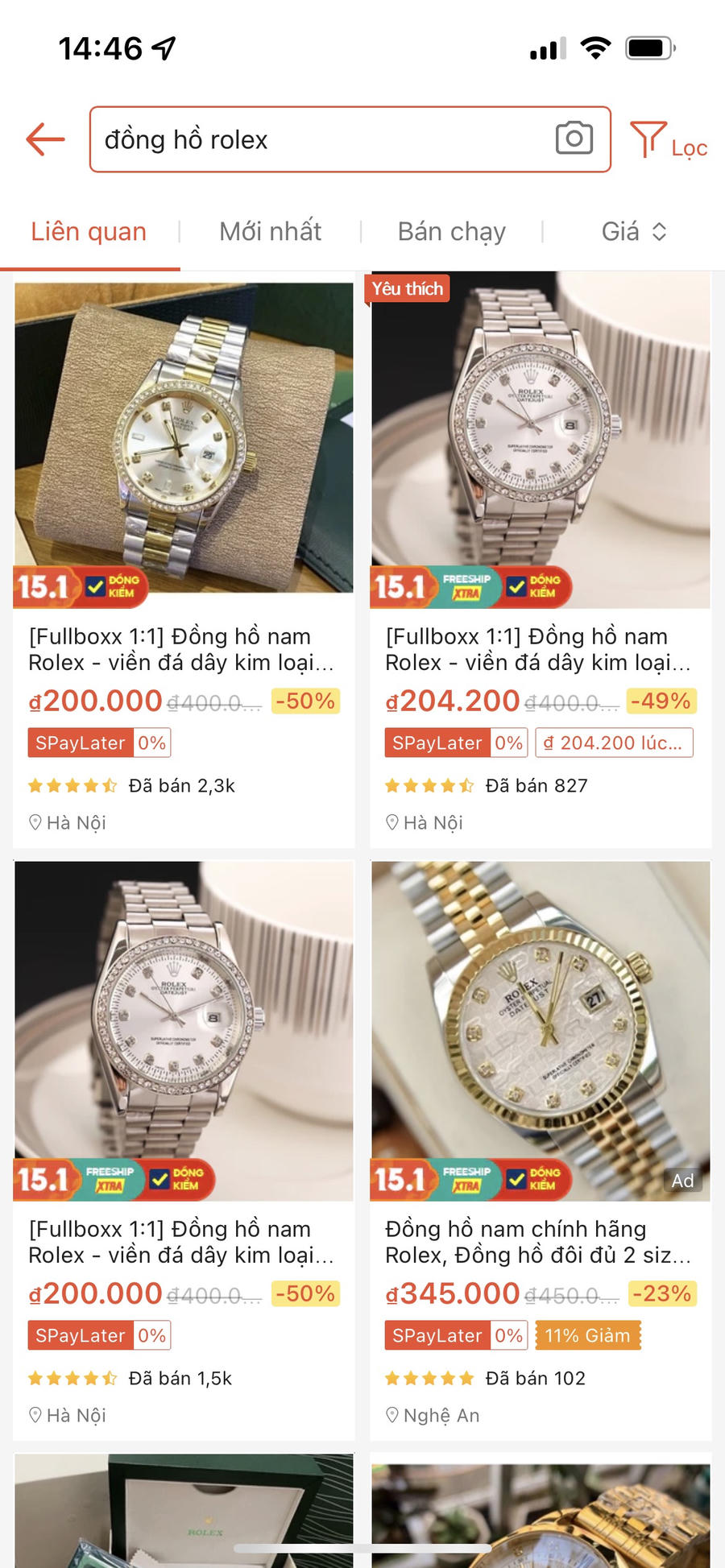Tap star rating of product sold 2,3k
This screenshot has width=725, height=1568.
point(72,785)
